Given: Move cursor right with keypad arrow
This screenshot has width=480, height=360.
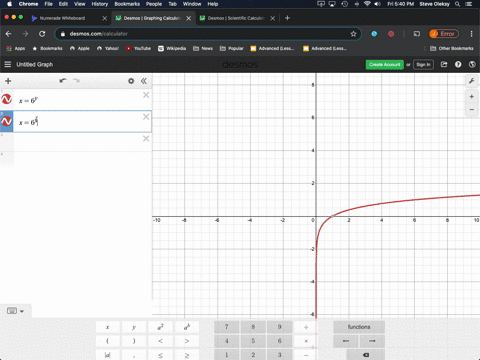Looking at the screenshot, I should tap(372, 341).
